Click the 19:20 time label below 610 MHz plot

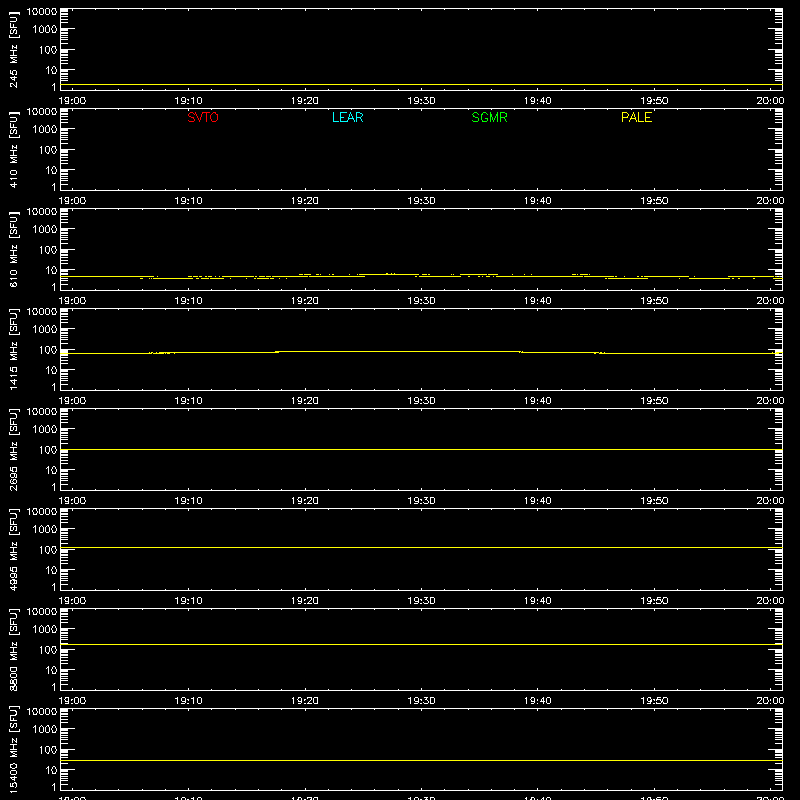point(305,301)
